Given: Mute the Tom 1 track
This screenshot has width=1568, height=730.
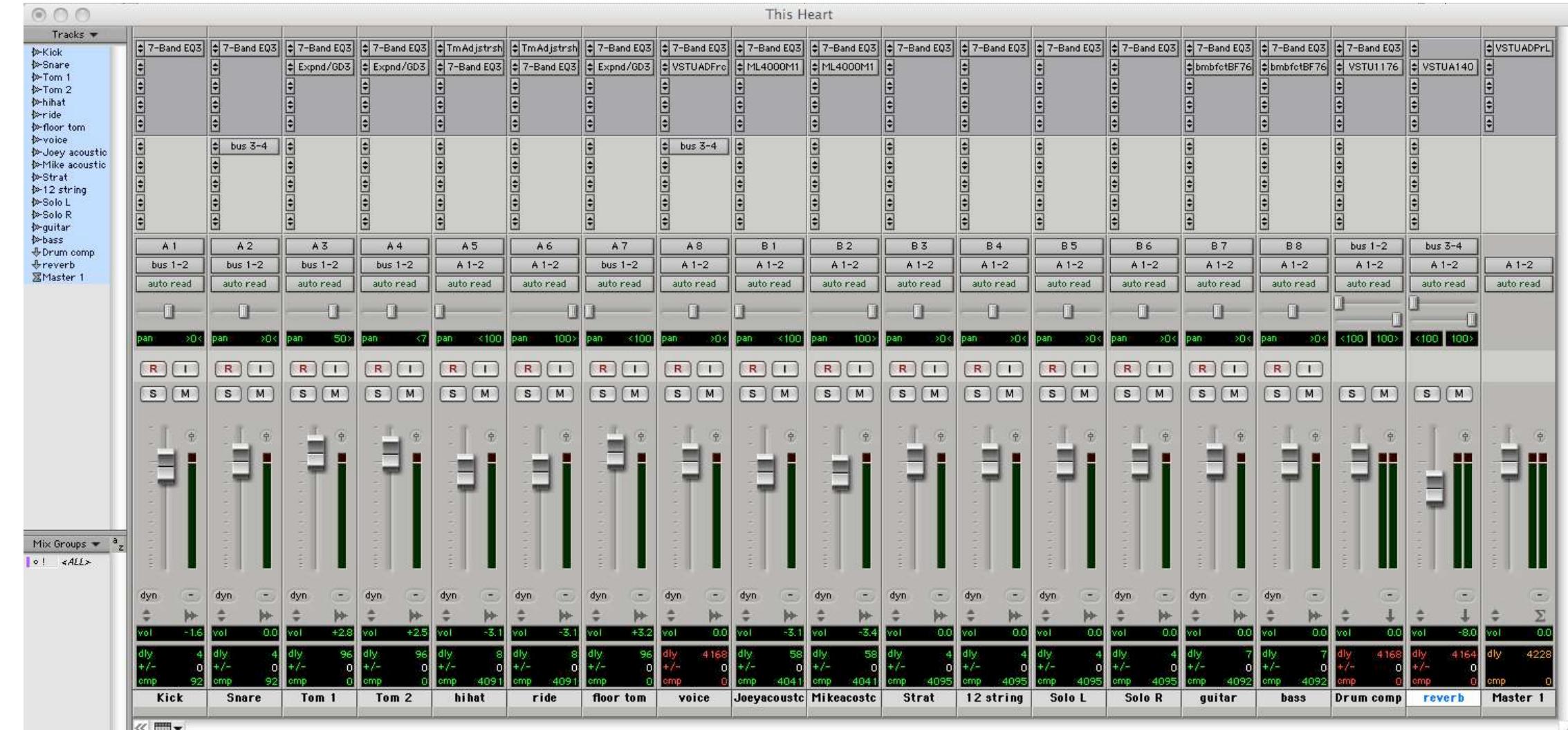Looking at the screenshot, I should tap(335, 394).
